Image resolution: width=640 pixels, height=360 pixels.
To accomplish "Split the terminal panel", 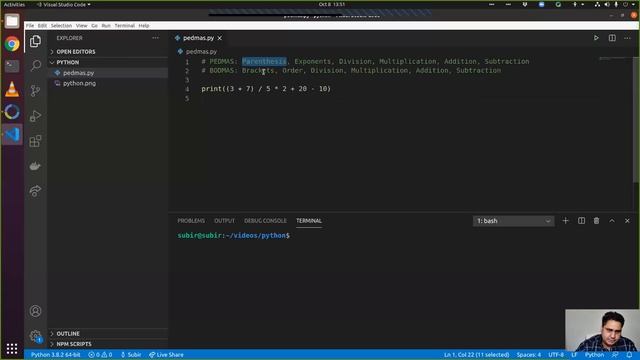I will [581, 221].
